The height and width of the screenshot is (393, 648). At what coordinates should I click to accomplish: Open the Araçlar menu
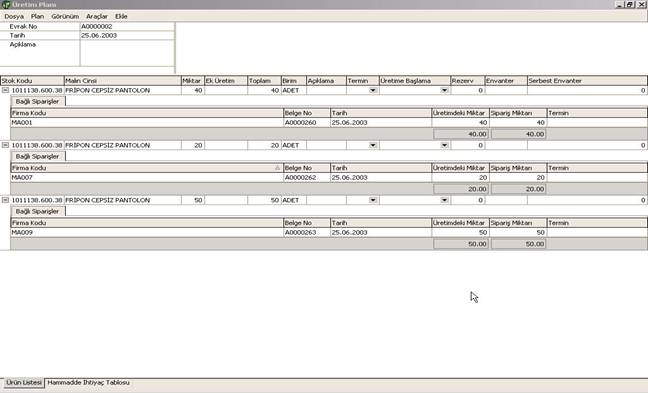point(97,17)
